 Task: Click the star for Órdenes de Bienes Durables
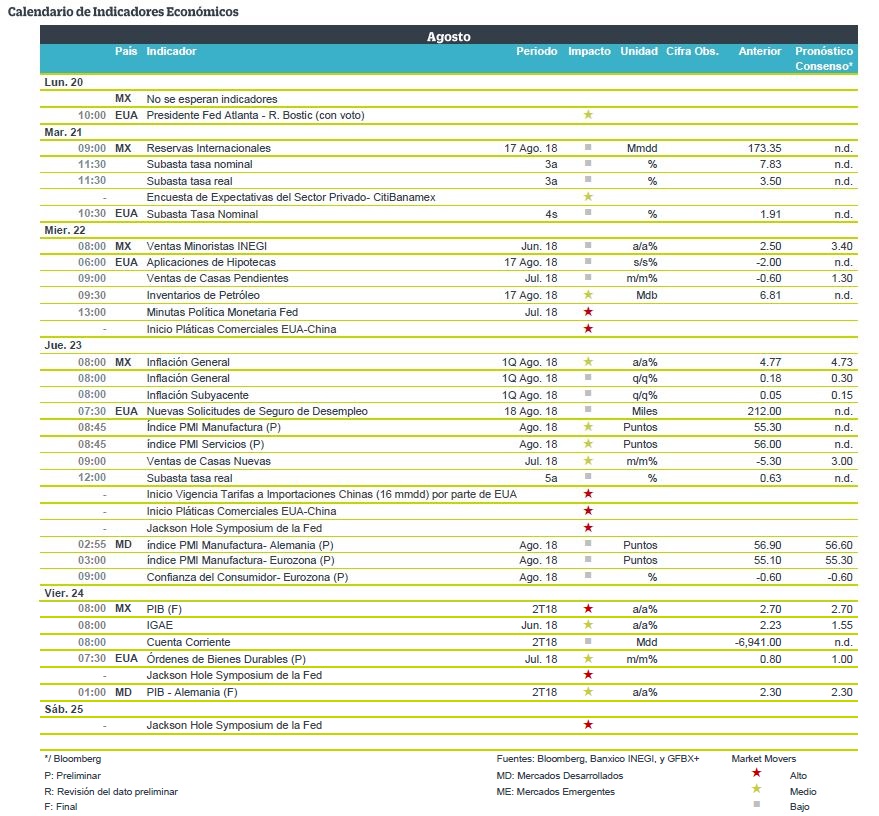(588, 659)
